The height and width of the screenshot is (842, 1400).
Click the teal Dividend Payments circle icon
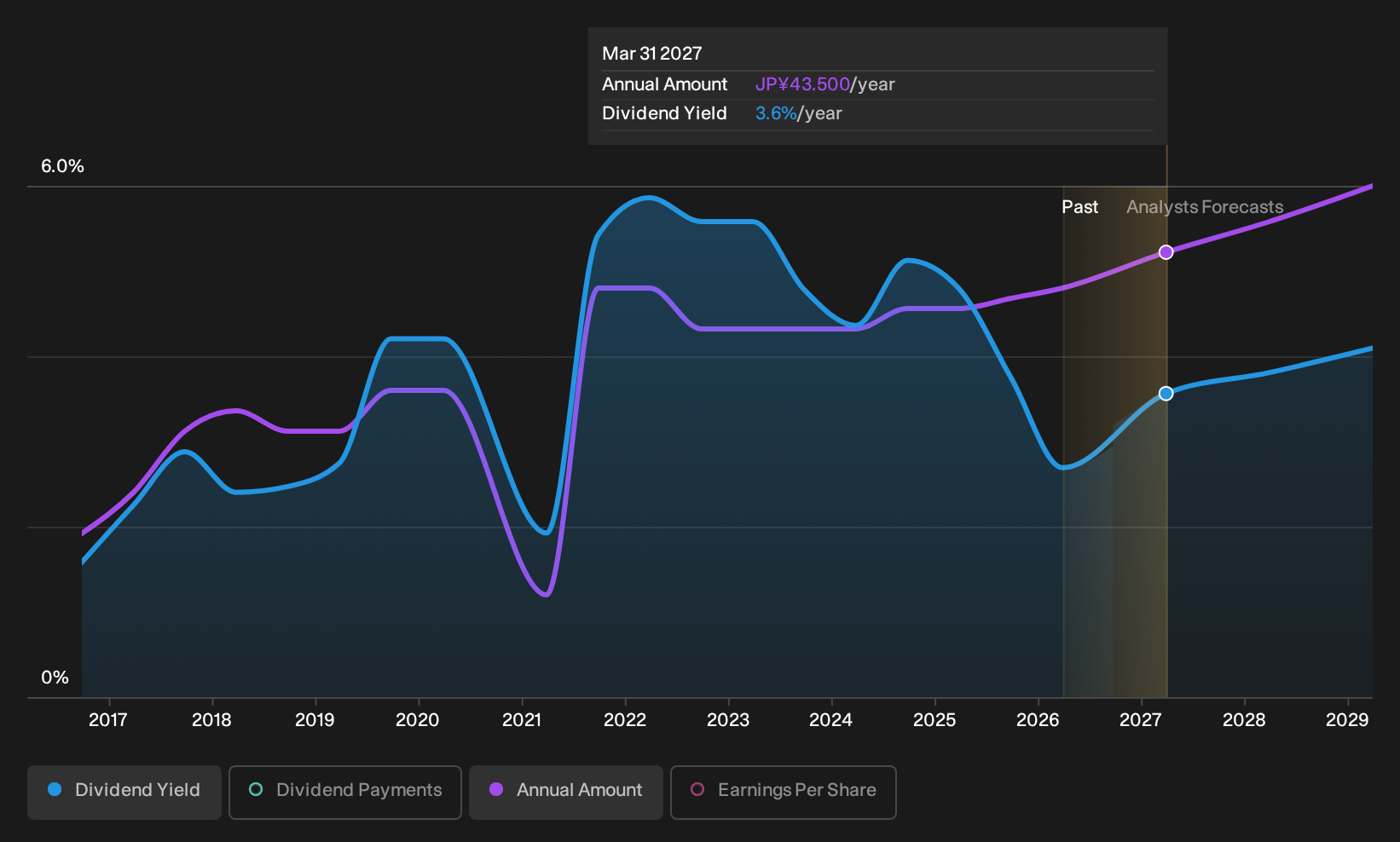tap(256, 789)
